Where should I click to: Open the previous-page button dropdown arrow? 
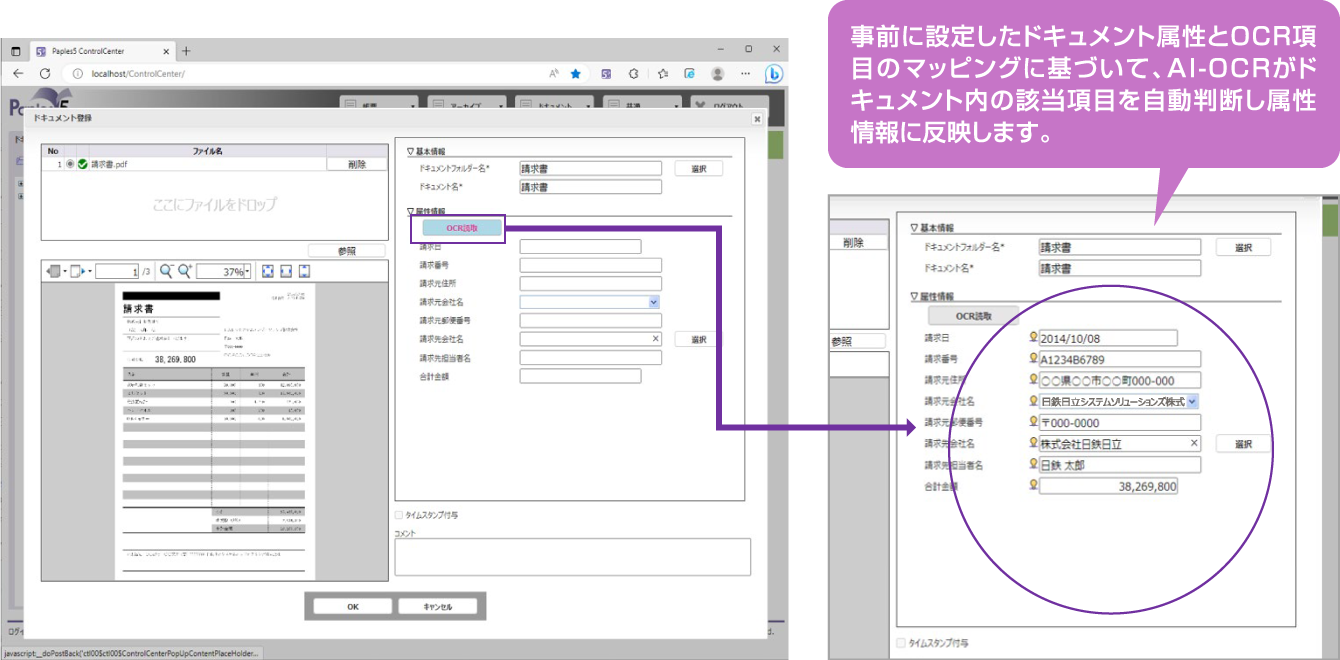[65, 271]
